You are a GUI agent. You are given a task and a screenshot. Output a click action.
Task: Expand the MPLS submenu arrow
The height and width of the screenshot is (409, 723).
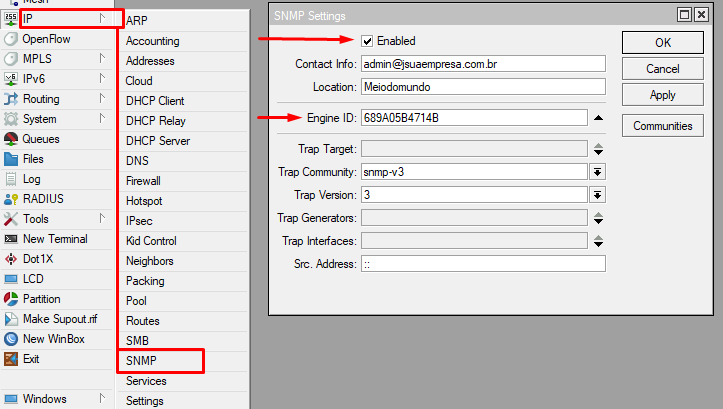(x=102, y=58)
